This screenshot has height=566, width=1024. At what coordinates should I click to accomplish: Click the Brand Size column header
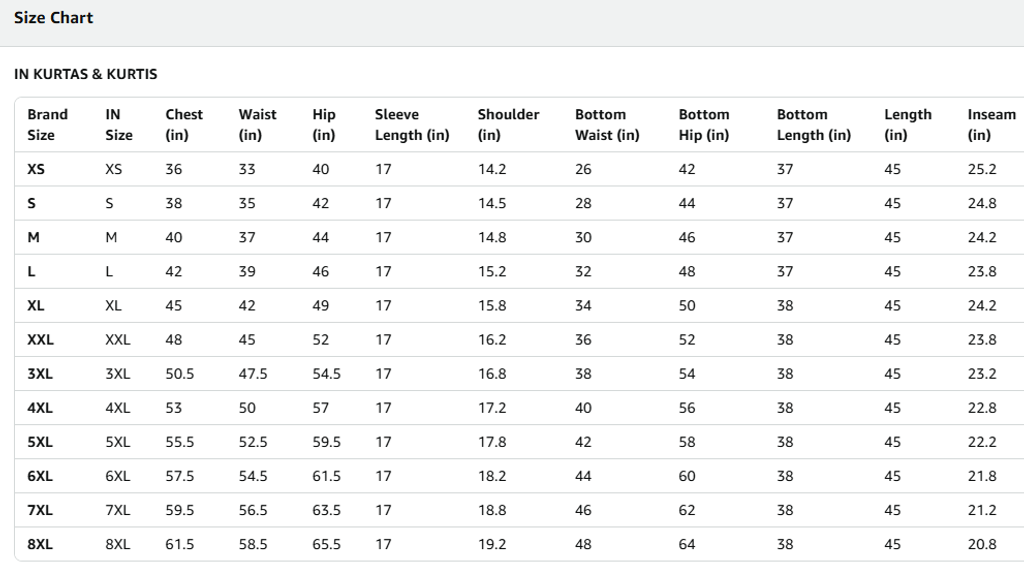(47, 125)
